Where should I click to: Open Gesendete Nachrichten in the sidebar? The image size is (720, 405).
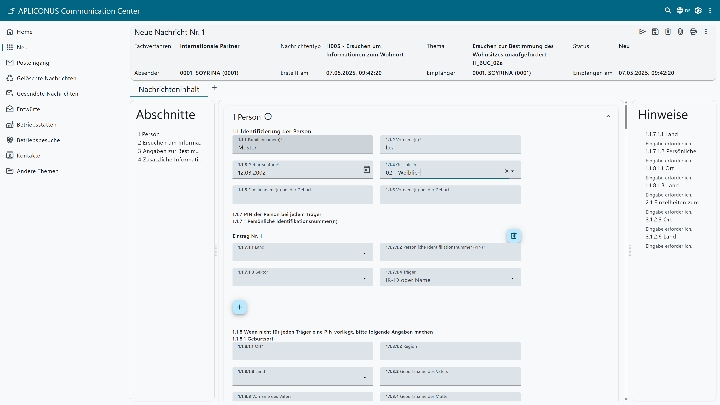[47, 93]
